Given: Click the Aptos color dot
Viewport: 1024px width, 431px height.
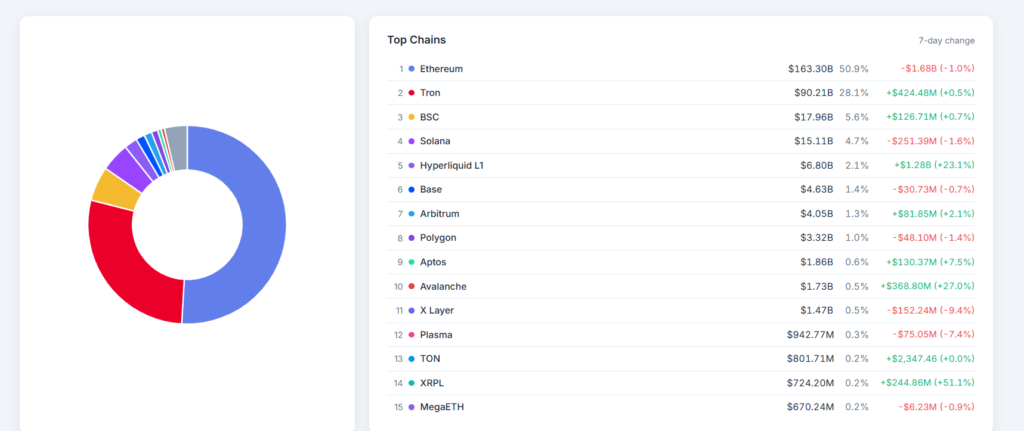Looking at the screenshot, I should point(411,262).
